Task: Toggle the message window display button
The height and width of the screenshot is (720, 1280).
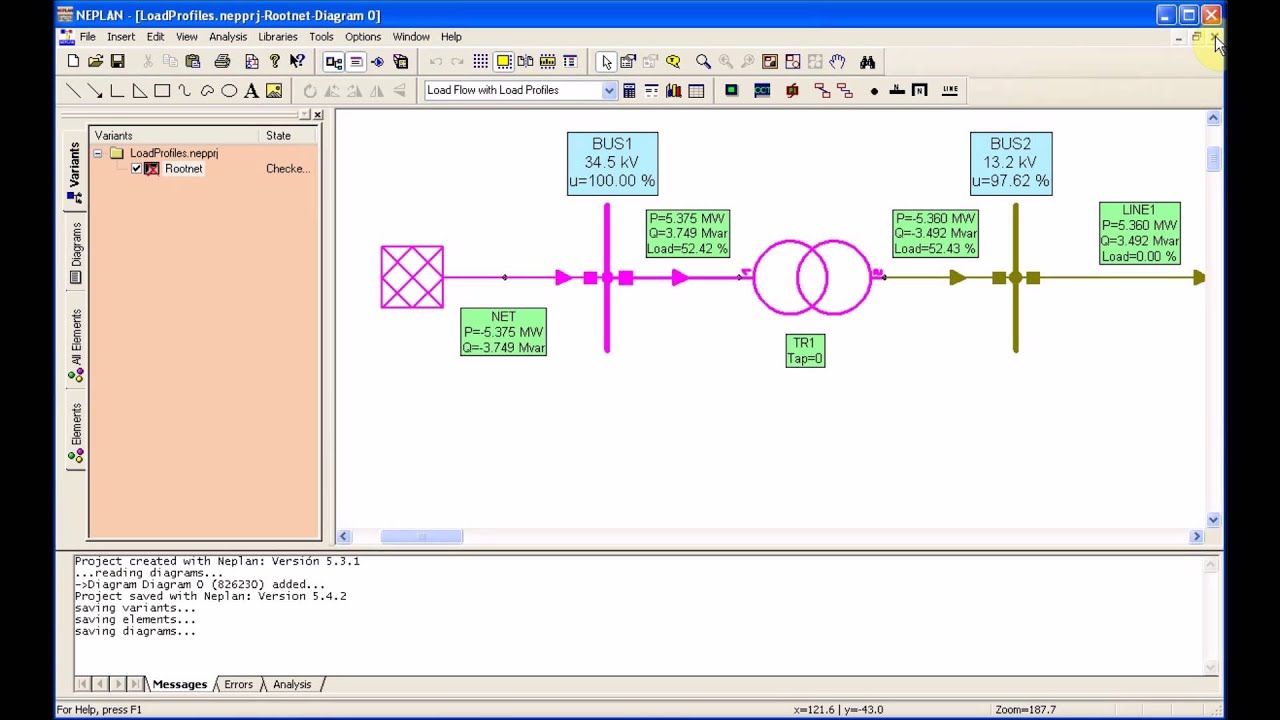Action: (356, 62)
